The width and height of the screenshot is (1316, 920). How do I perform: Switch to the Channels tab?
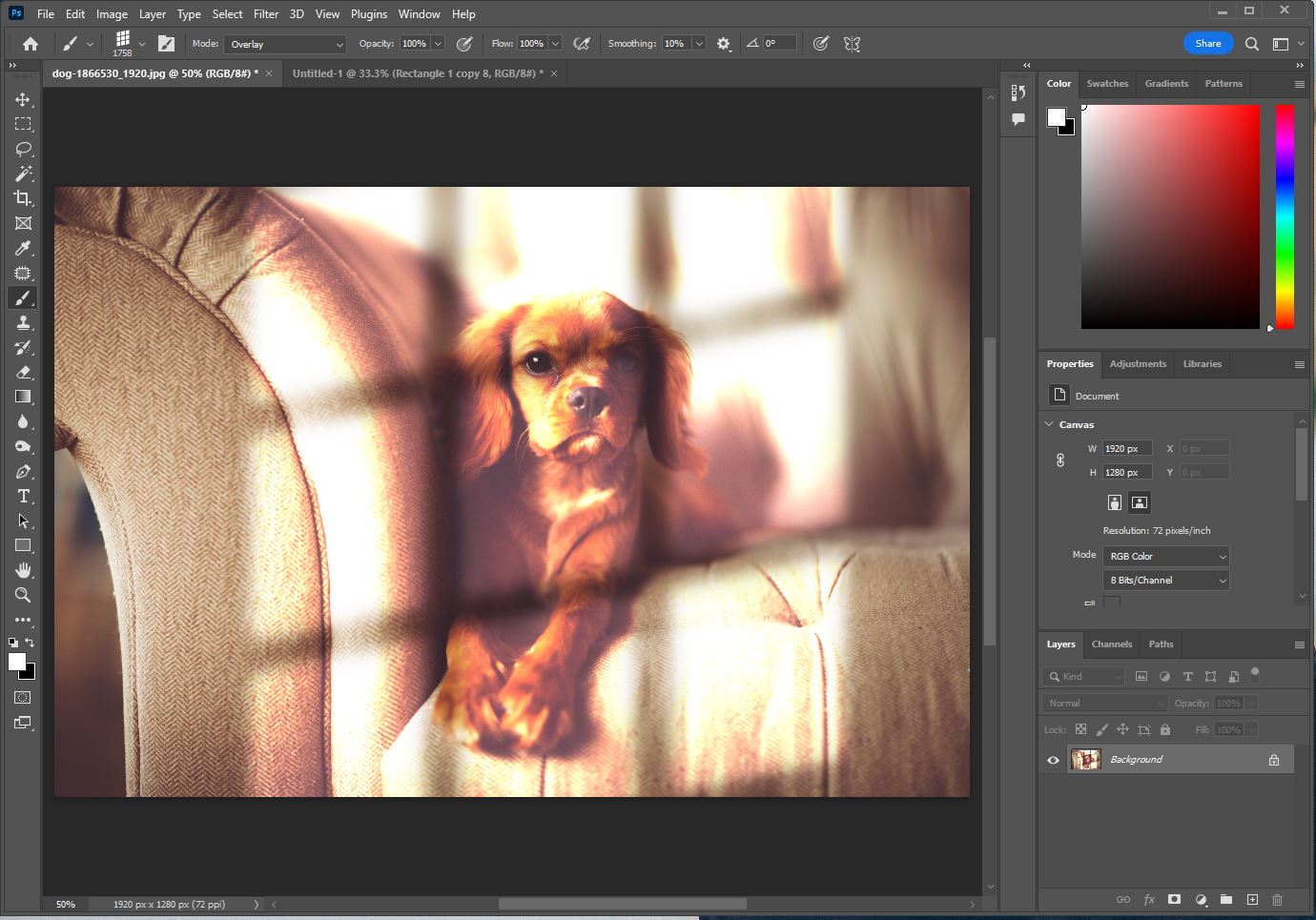1112,644
